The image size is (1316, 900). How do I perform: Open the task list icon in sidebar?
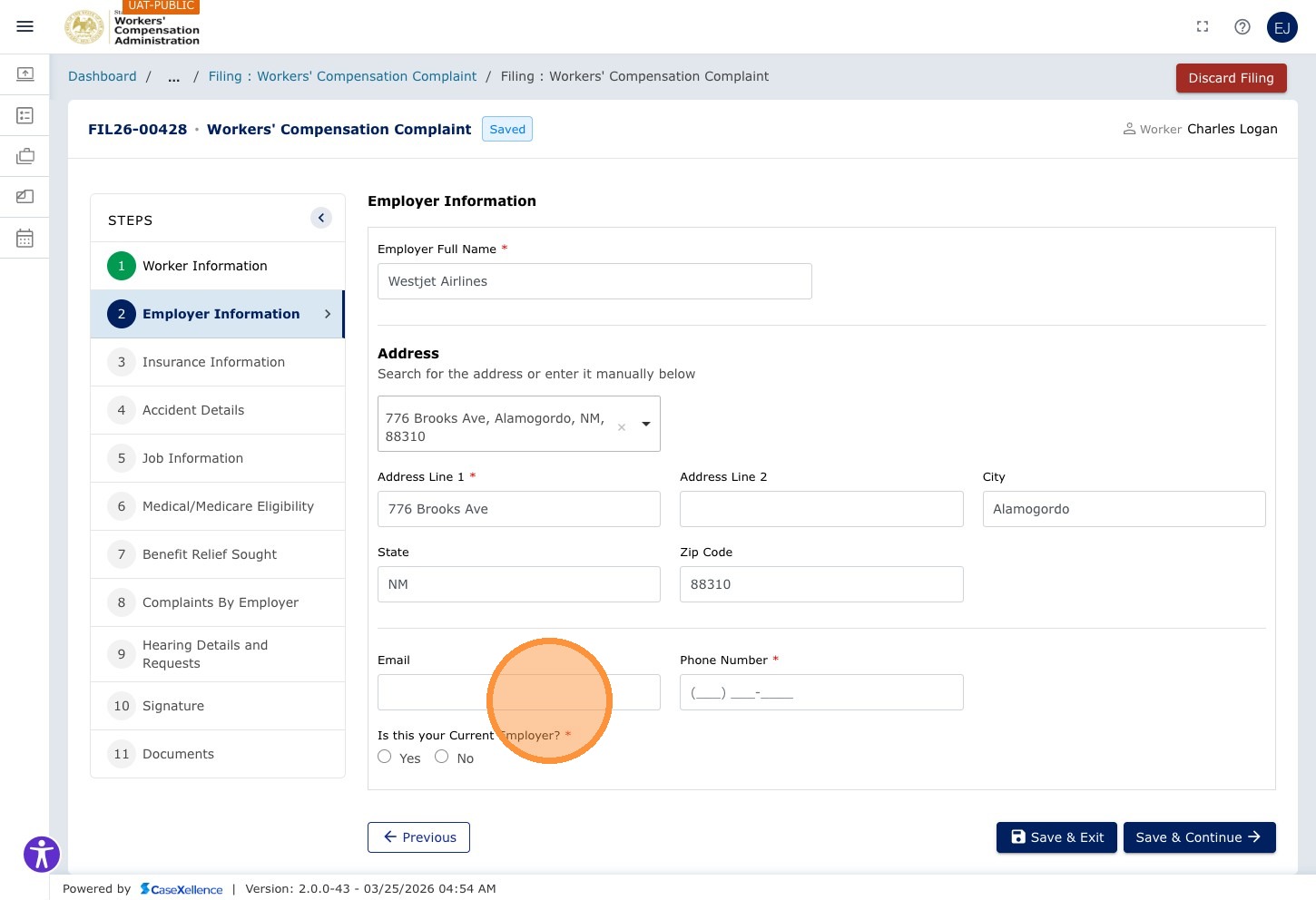click(25, 115)
